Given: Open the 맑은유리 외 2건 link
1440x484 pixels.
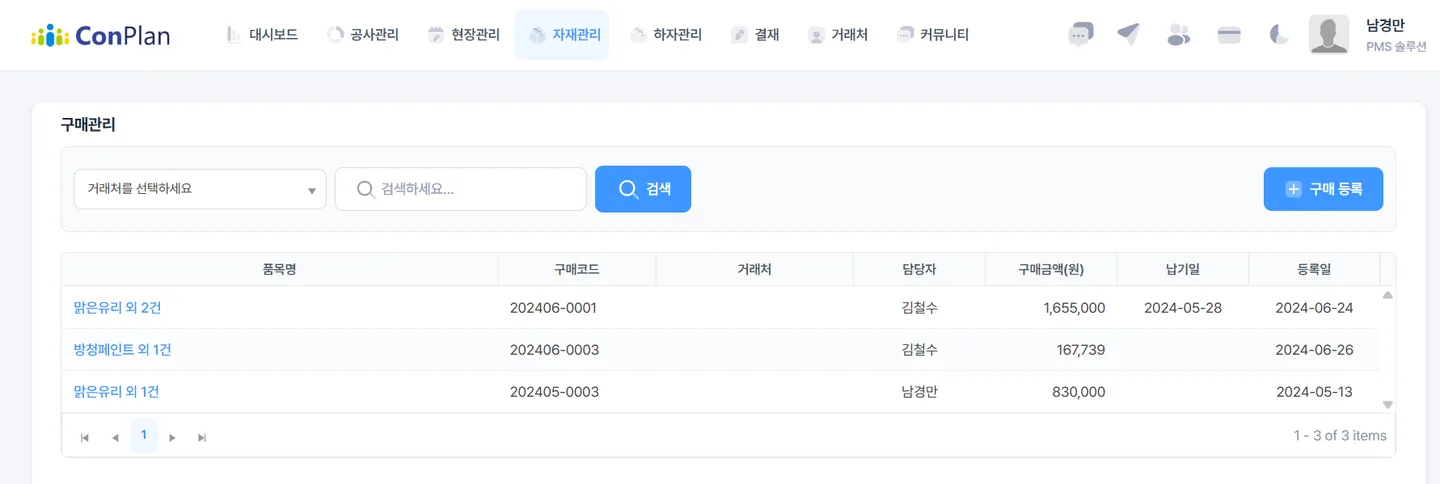Looking at the screenshot, I should [117, 308].
